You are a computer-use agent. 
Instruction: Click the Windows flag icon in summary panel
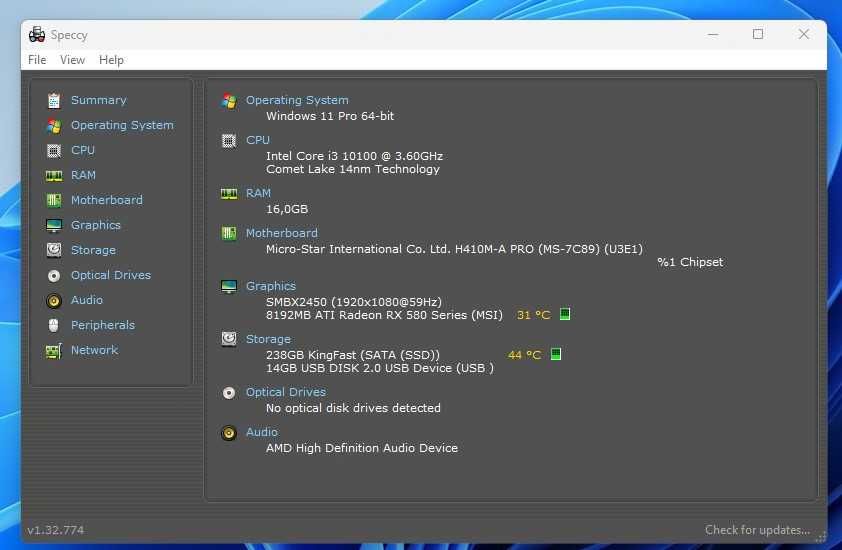(229, 101)
